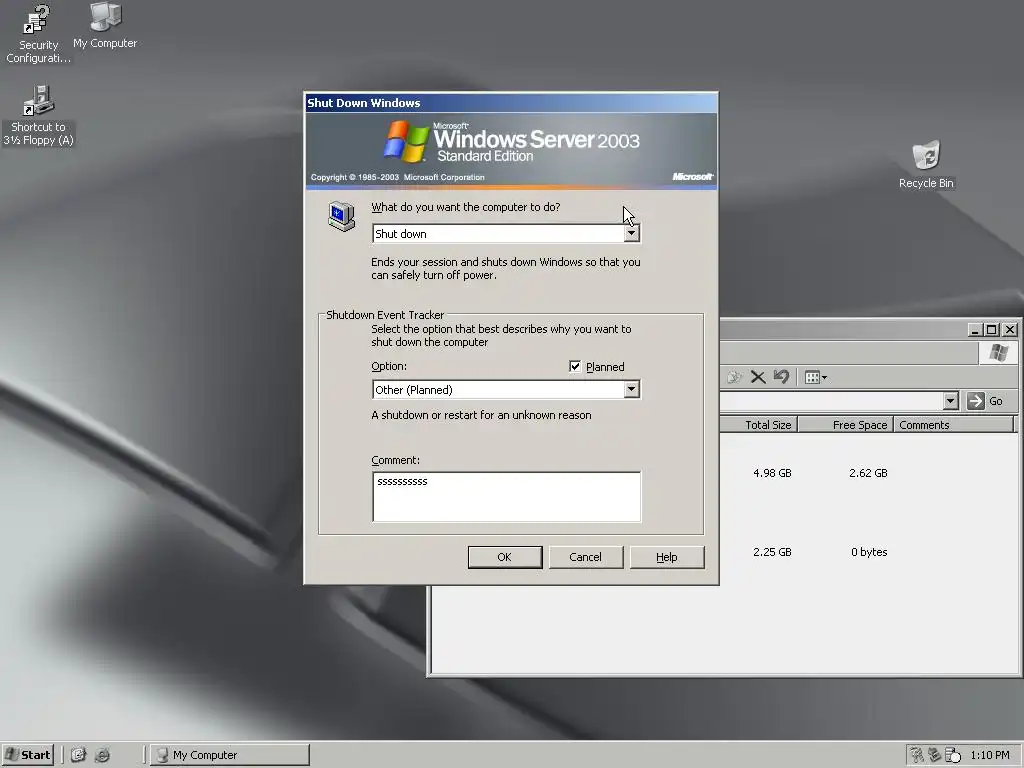
Task: Click the Help button in Shut Down dialog
Action: coord(667,557)
